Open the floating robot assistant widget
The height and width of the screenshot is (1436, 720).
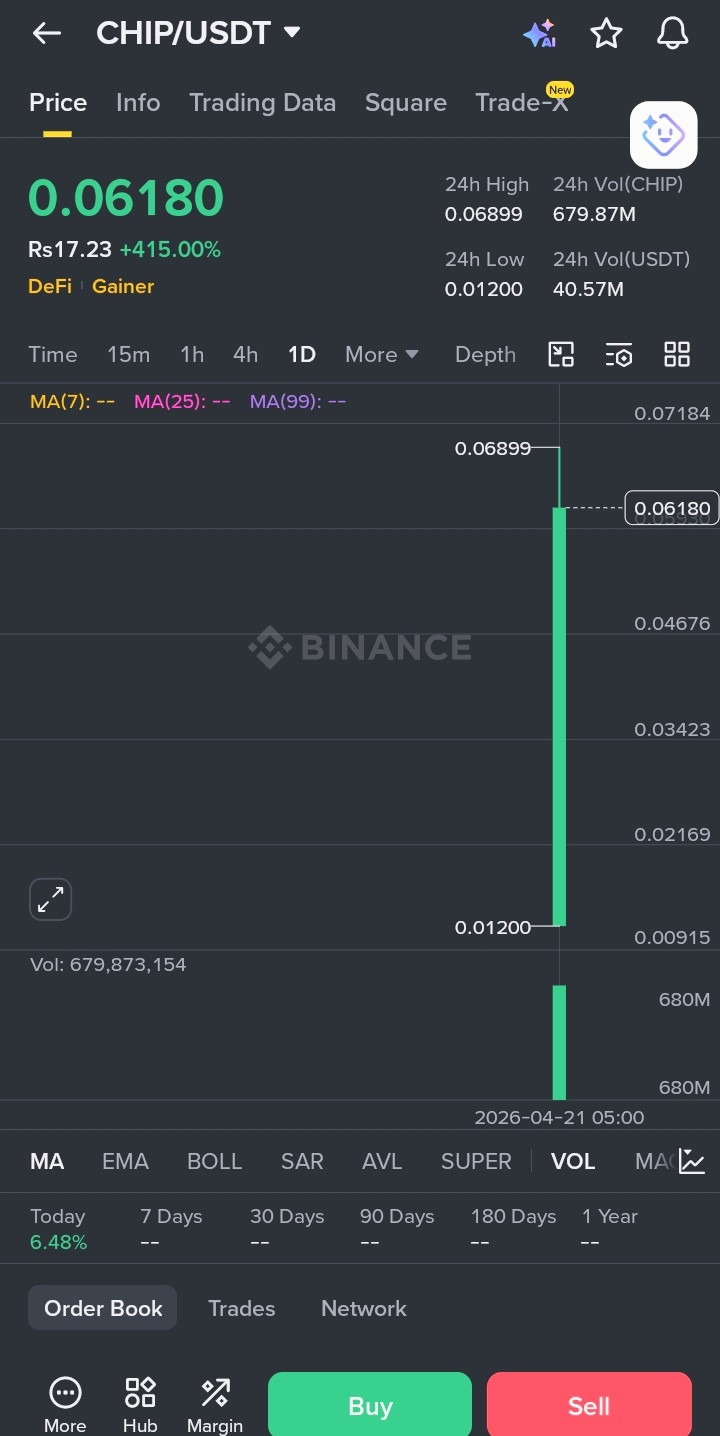coord(663,134)
